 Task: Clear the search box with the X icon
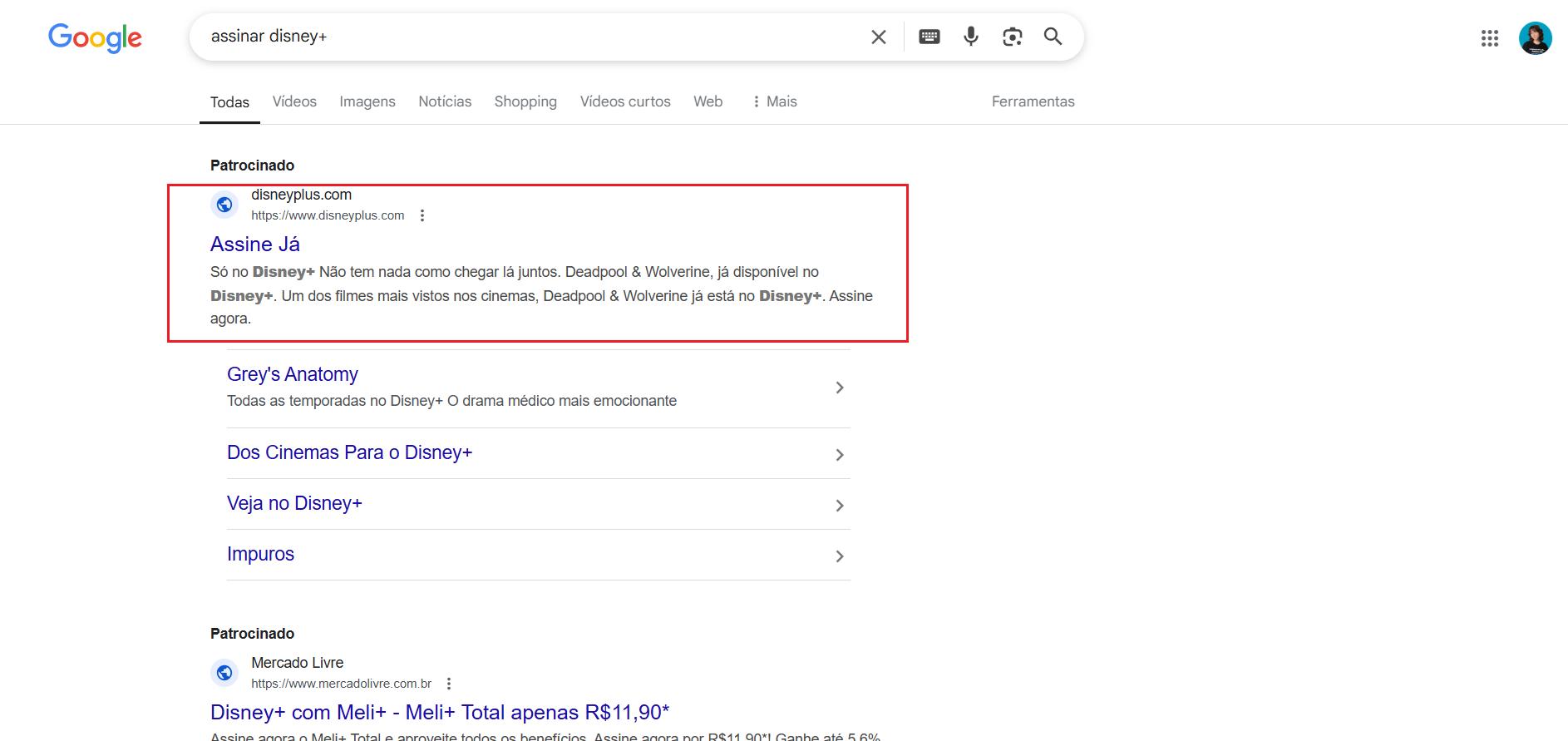point(878,37)
